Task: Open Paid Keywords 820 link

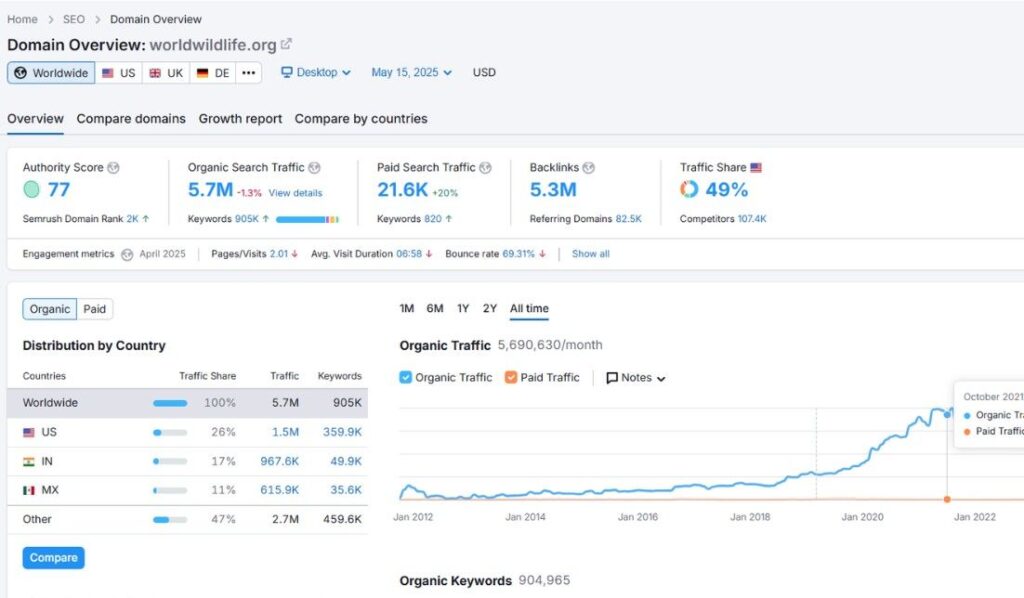Action: pos(432,219)
